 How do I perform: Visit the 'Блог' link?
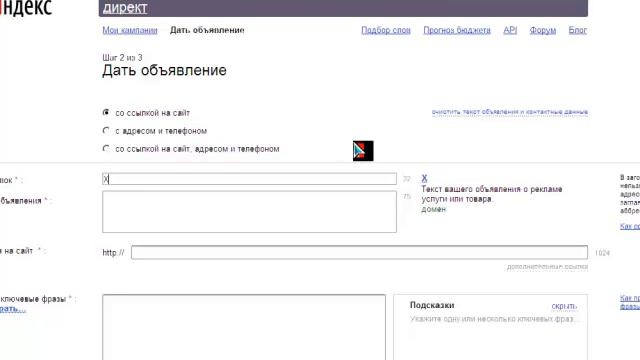coord(578,30)
